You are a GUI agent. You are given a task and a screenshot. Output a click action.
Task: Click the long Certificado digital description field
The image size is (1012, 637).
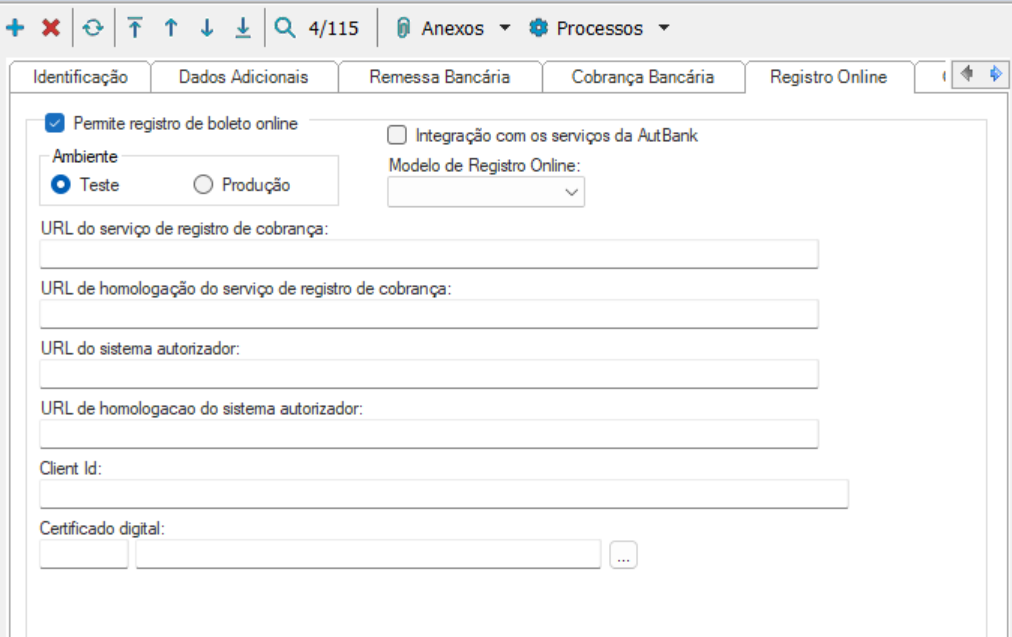coord(369,554)
